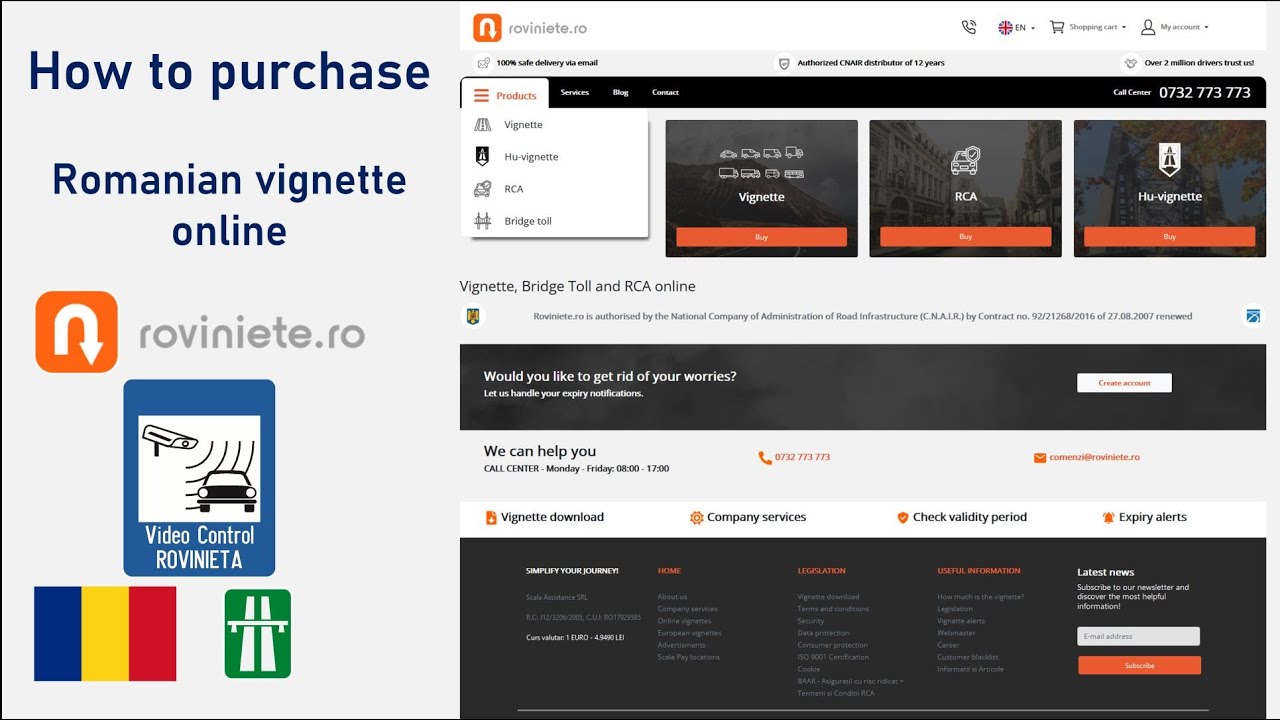Click the phone handset icon beside the language flag

pos(968,27)
